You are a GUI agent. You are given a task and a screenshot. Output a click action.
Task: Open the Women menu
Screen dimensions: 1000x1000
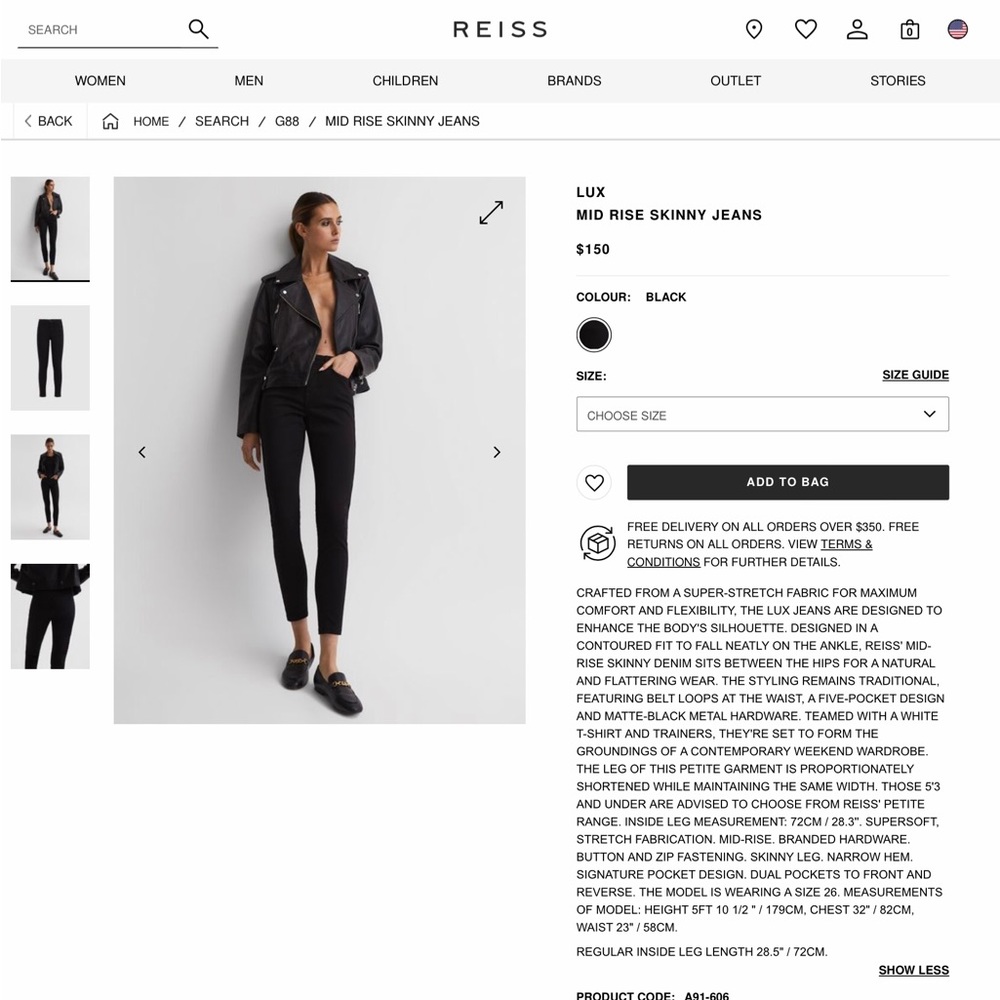coord(100,81)
